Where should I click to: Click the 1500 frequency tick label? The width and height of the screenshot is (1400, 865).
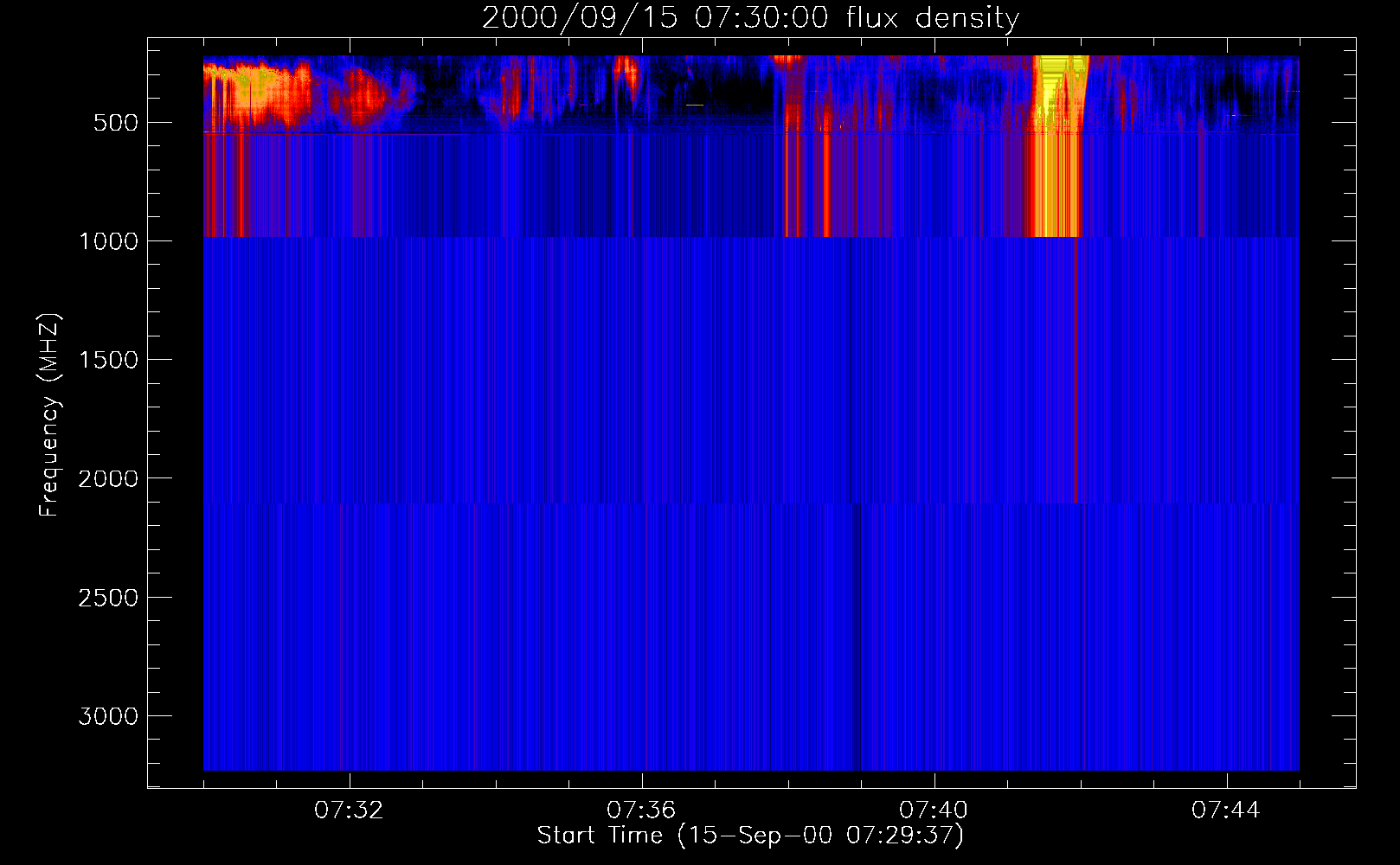109,360
